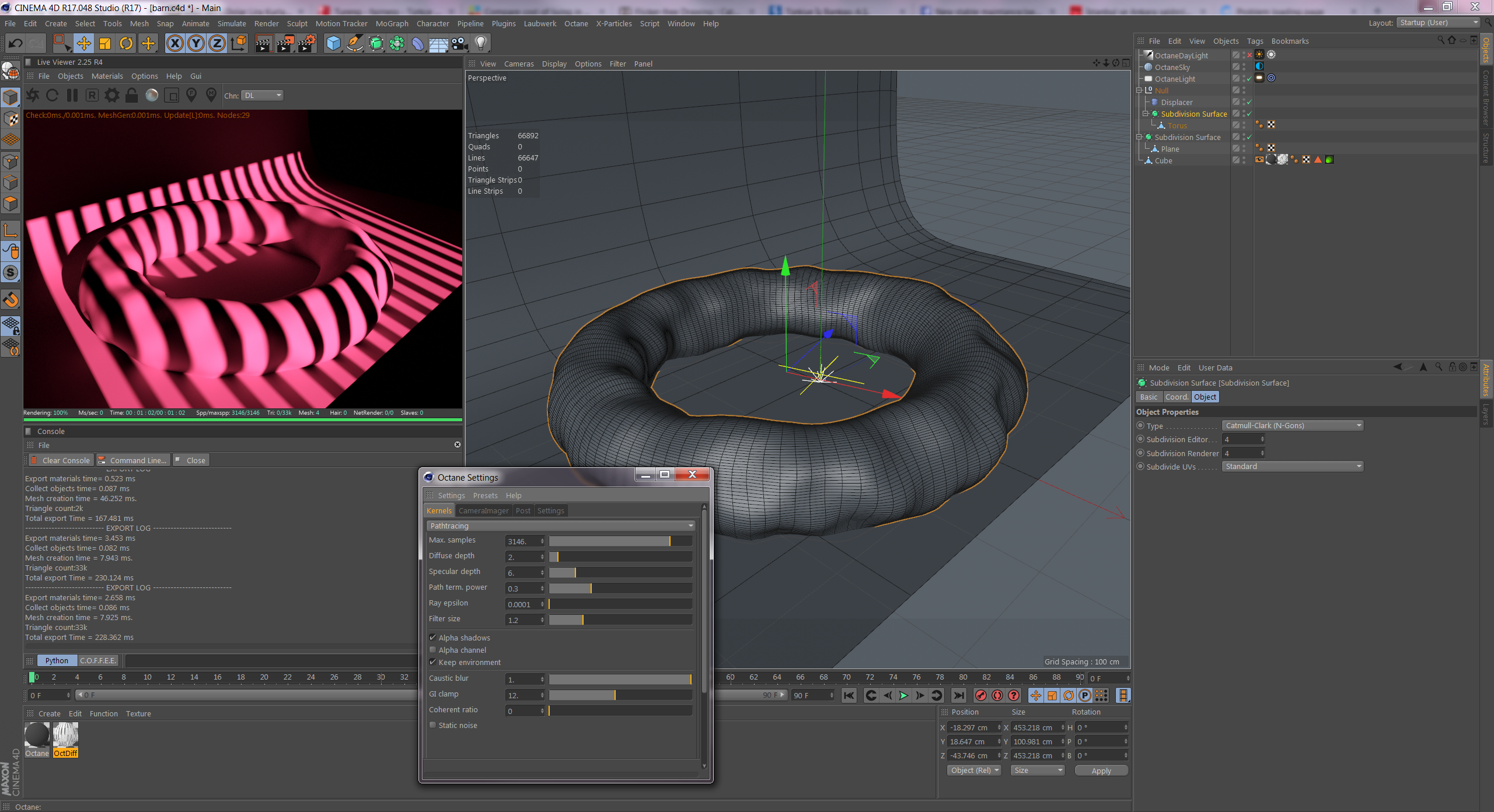Click the Scale tool icon

point(105,43)
